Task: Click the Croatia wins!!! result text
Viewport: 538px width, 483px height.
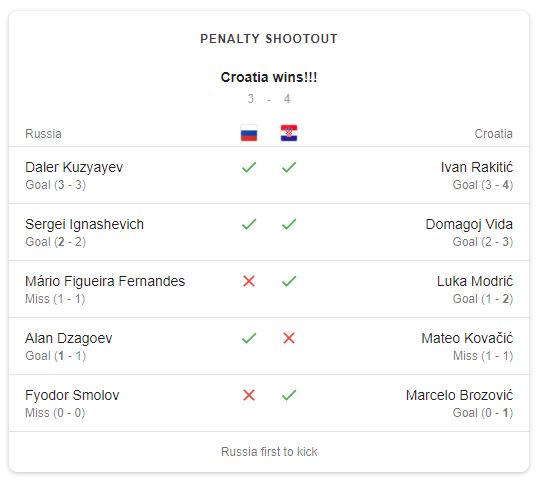Action: click(269, 77)
